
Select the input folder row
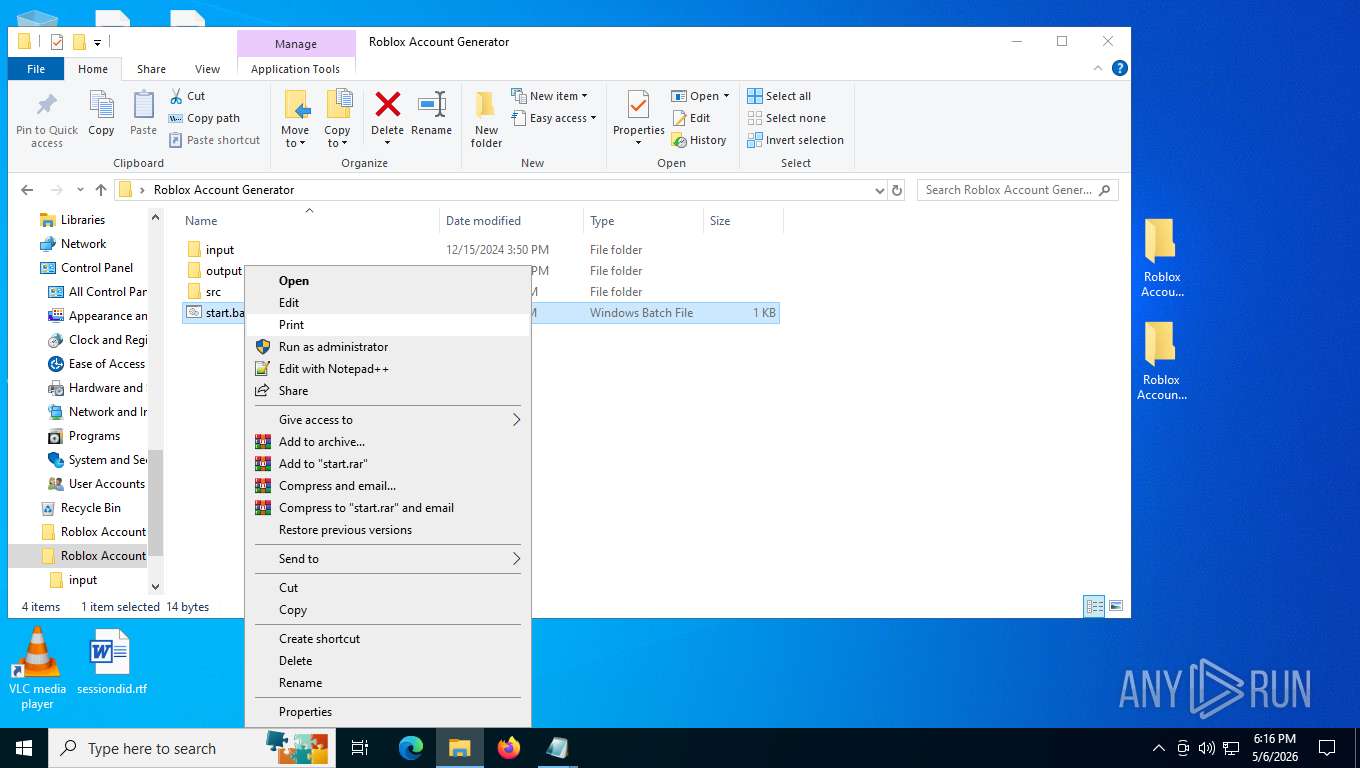pos(480,250)
